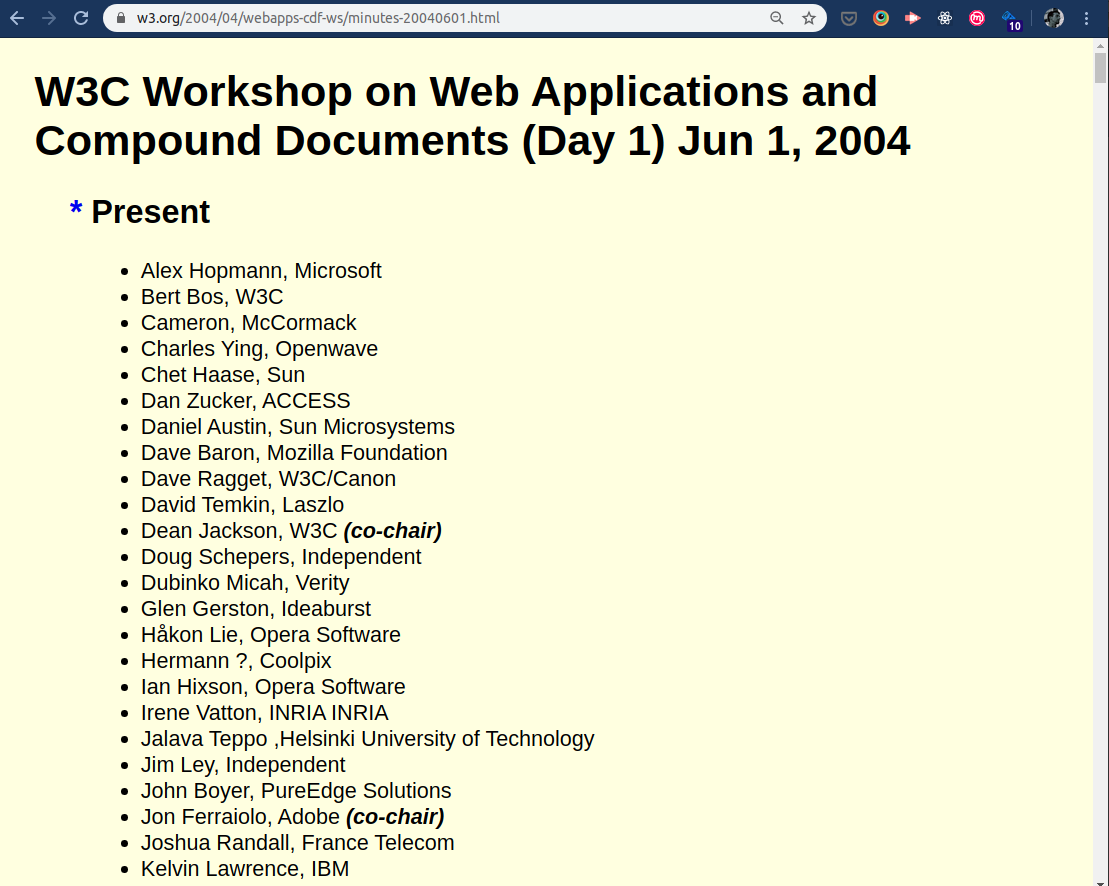Image resolution: width=1109 pixels, height=886 pixels.
Task: Select 'Dan Zucker, ACCESS' entry
Action: pos(245,401)
